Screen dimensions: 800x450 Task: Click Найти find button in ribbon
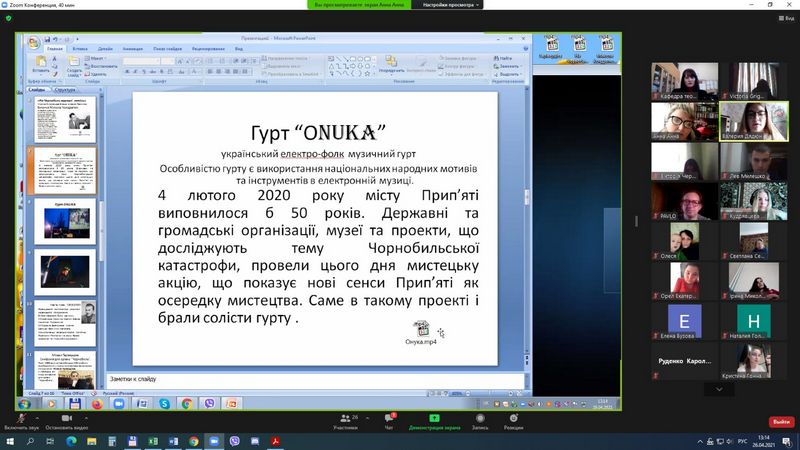pos(503,59)
